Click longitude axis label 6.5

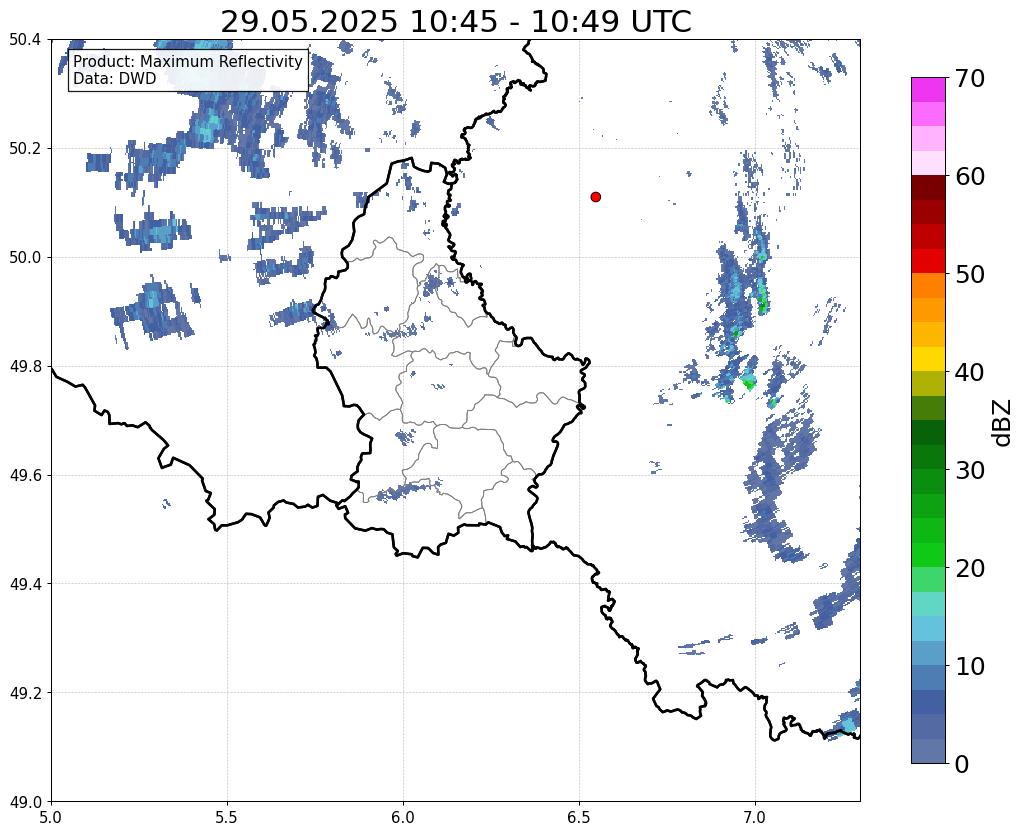tap(579, 817)
